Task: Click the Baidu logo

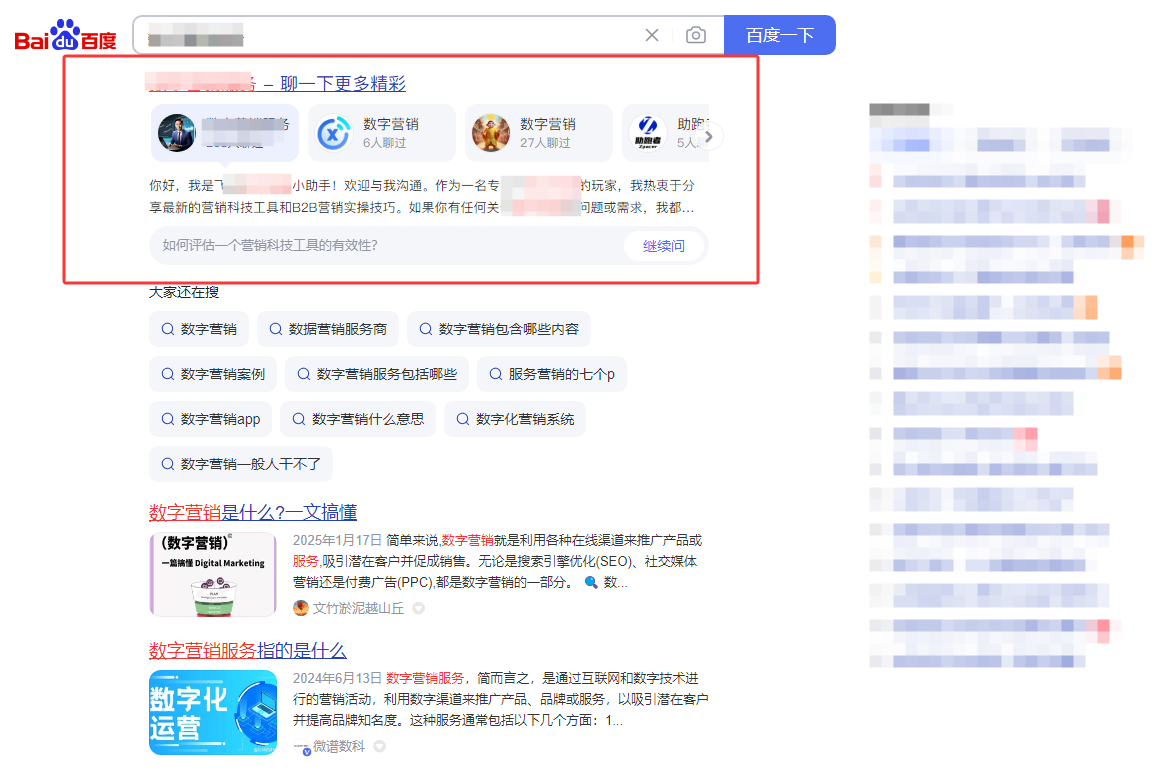Action: [x=66, y=35]
